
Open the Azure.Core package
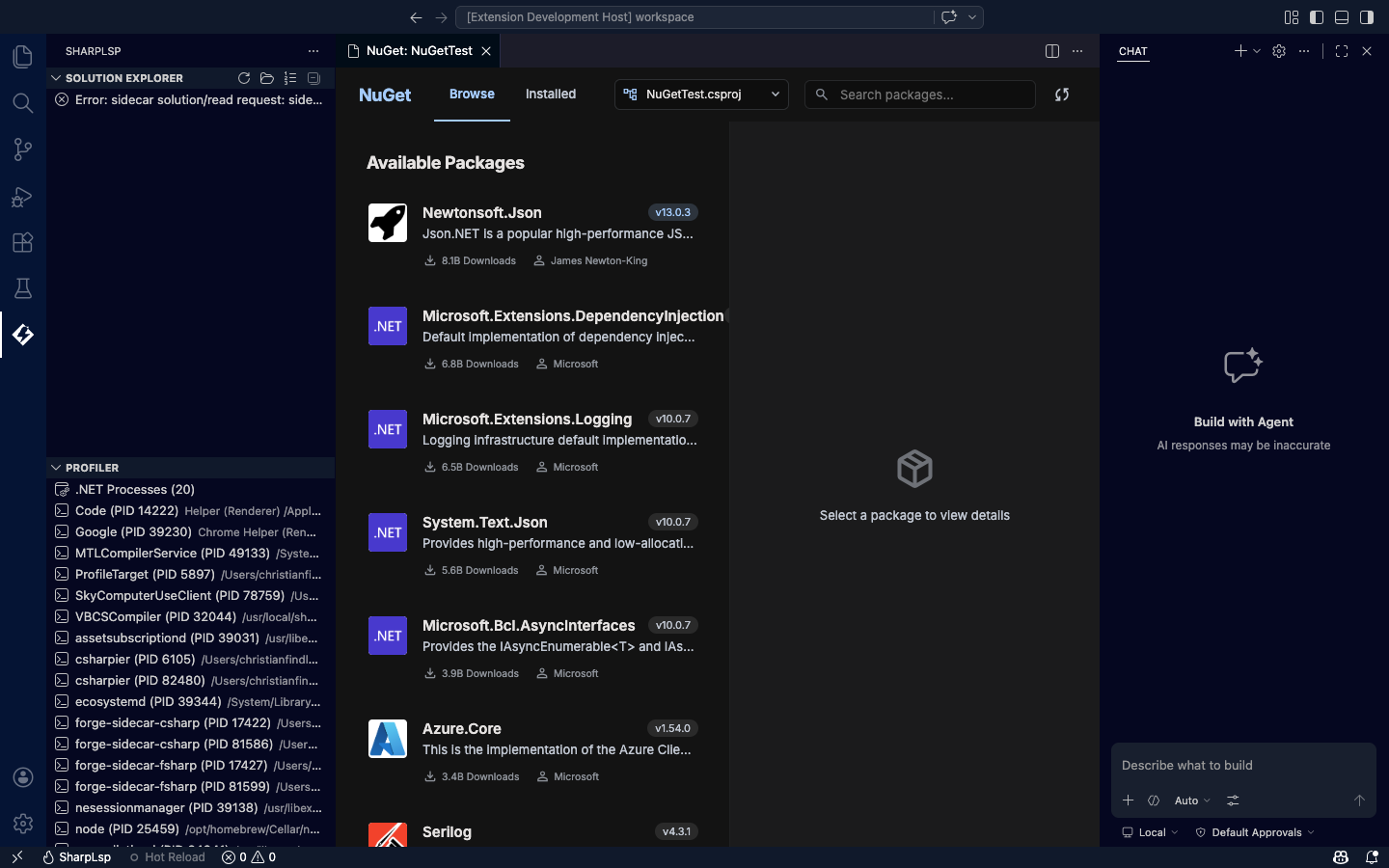click(x=532, y=752)
